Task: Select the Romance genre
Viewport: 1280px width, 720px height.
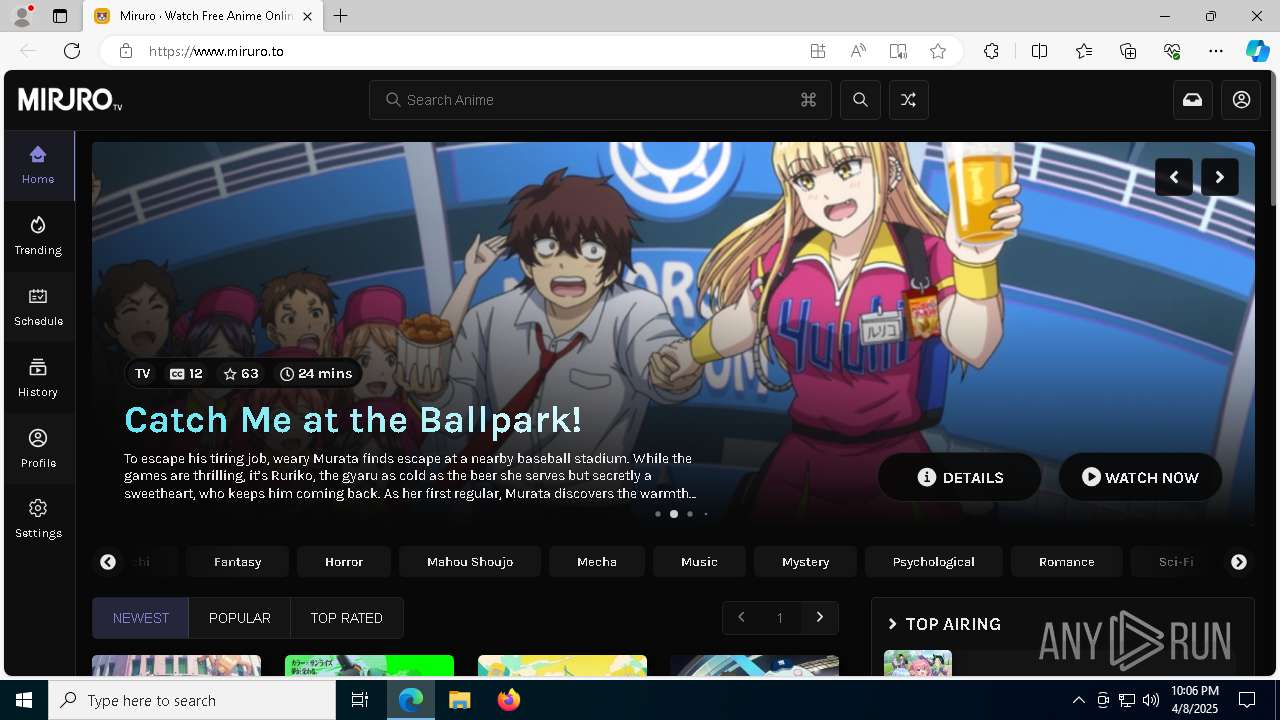Action: point(1067,562)
